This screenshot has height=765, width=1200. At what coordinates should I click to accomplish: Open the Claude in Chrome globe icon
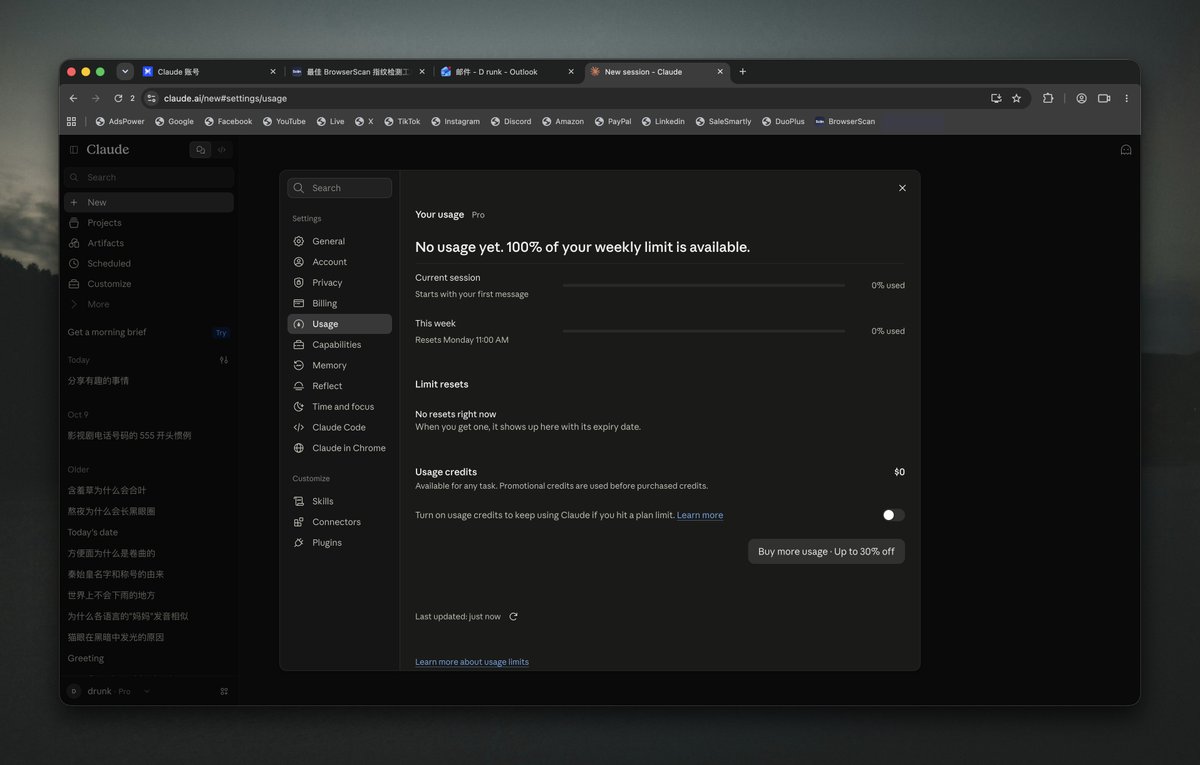pos(299,448)
